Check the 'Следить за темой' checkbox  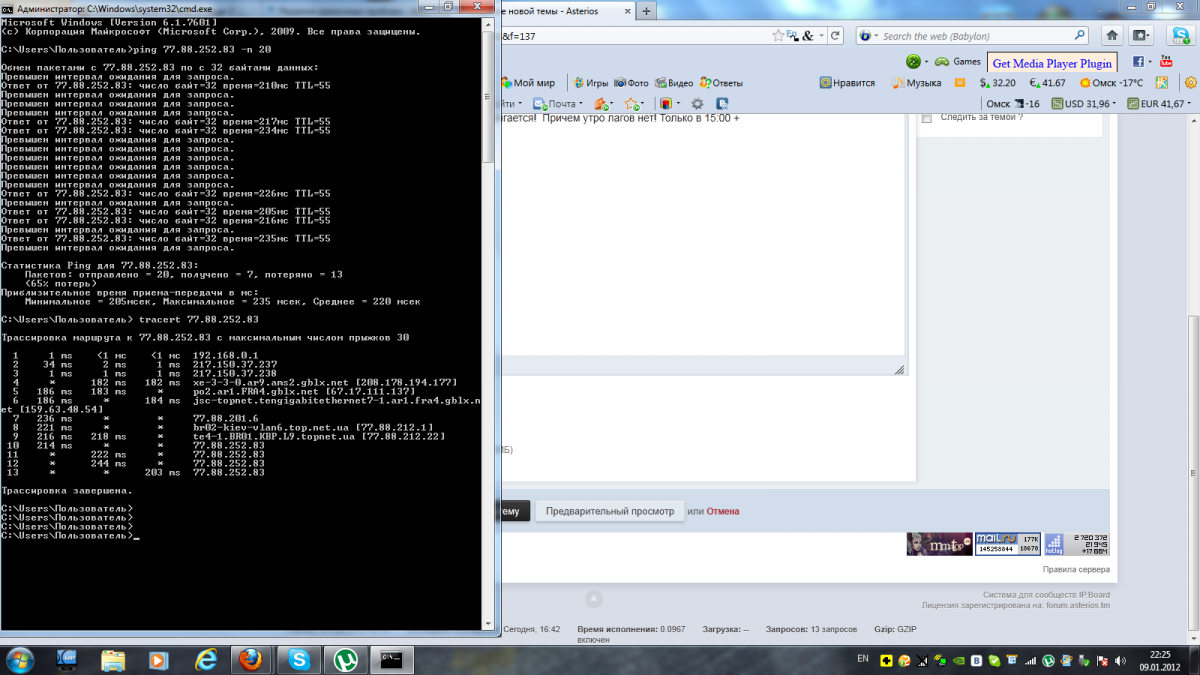(x=926, y=118)
